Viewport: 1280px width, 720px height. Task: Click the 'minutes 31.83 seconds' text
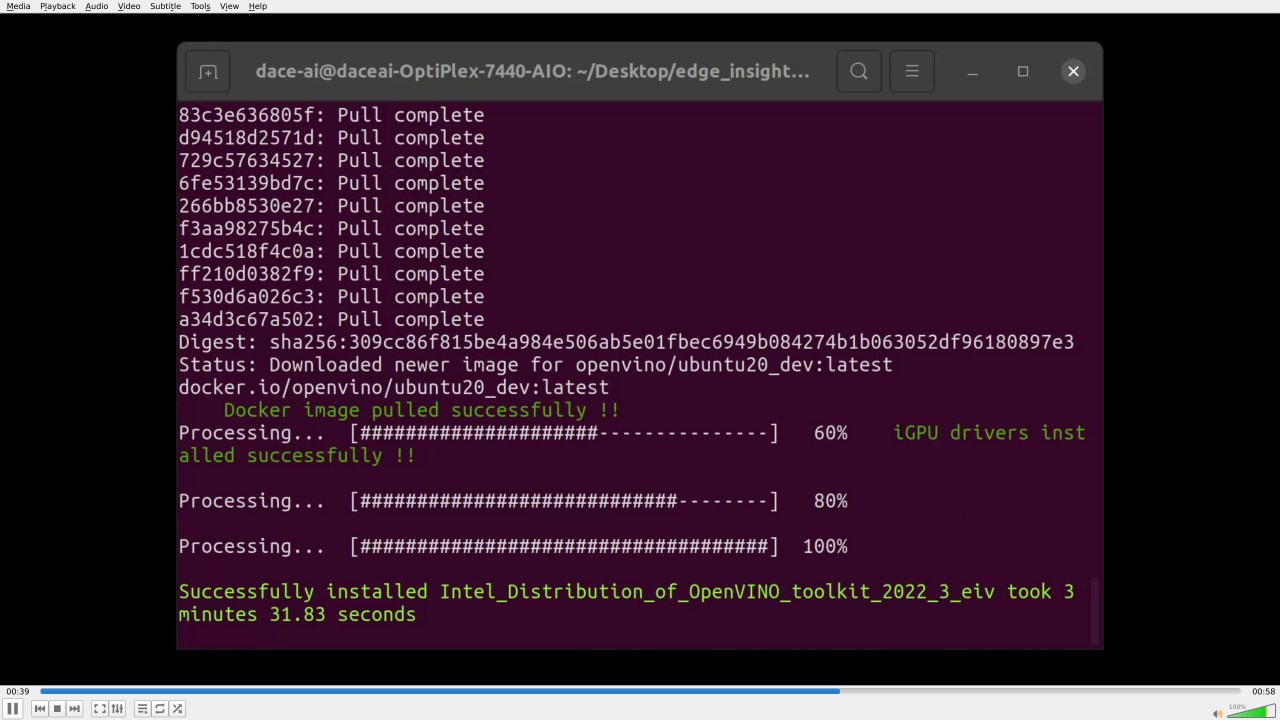(x=297, y=614)
